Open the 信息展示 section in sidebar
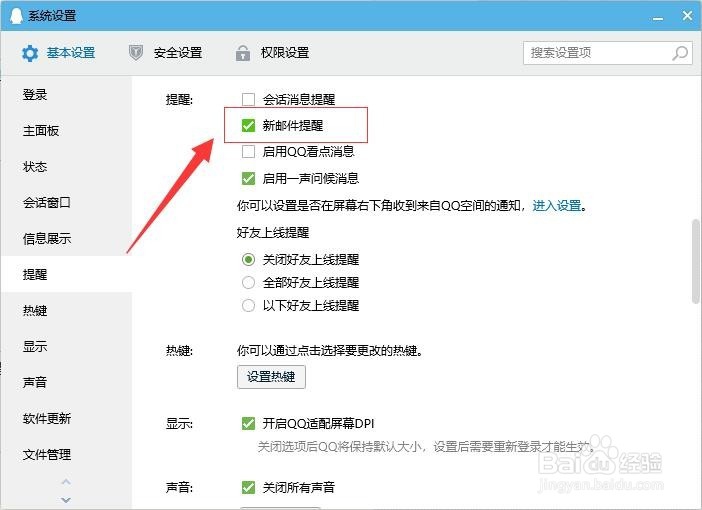 tap(66, 238)
